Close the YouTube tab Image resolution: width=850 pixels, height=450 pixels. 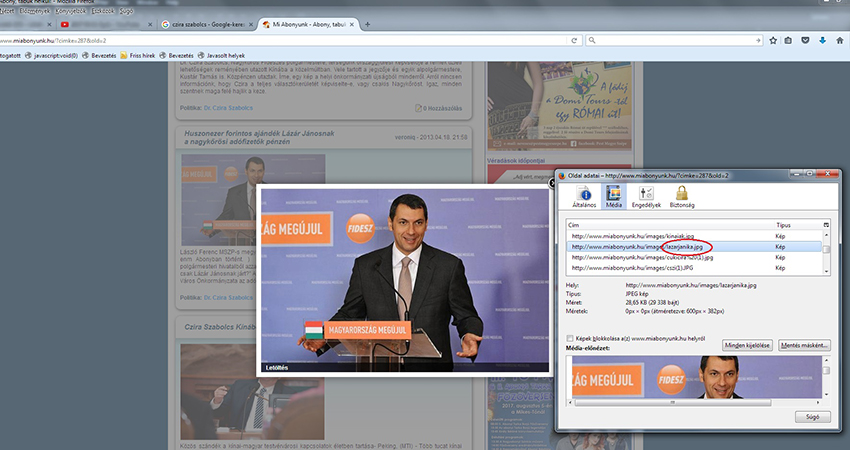(150, 24)
